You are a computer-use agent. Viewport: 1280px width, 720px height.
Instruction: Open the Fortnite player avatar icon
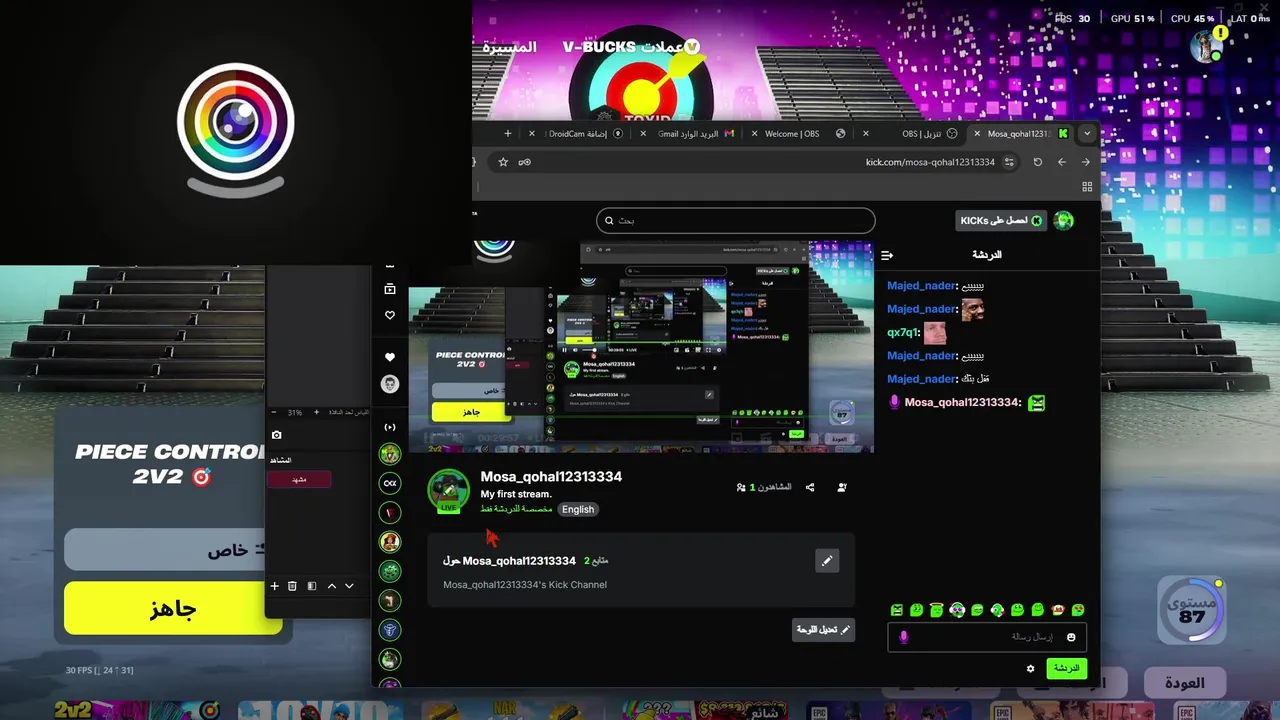(1207, 46)
